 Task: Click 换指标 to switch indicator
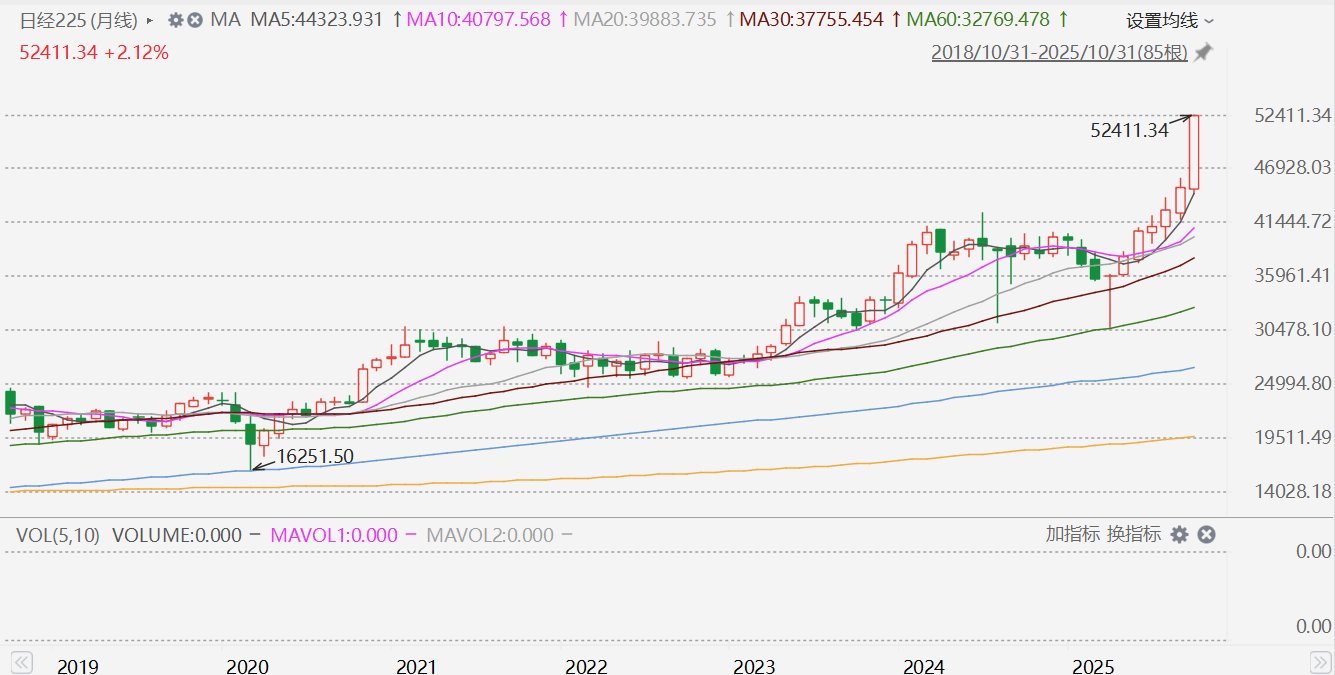click(x=1133, y=534)
